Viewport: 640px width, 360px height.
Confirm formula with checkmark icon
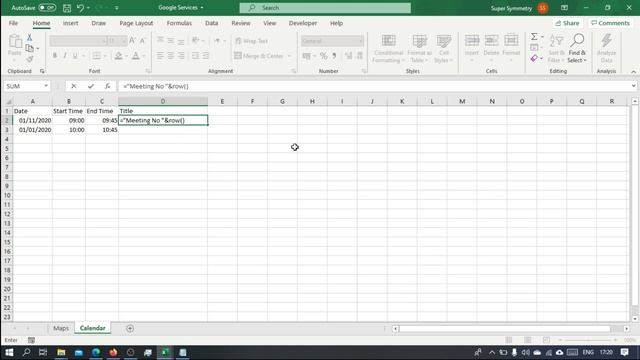click(91, 86)
